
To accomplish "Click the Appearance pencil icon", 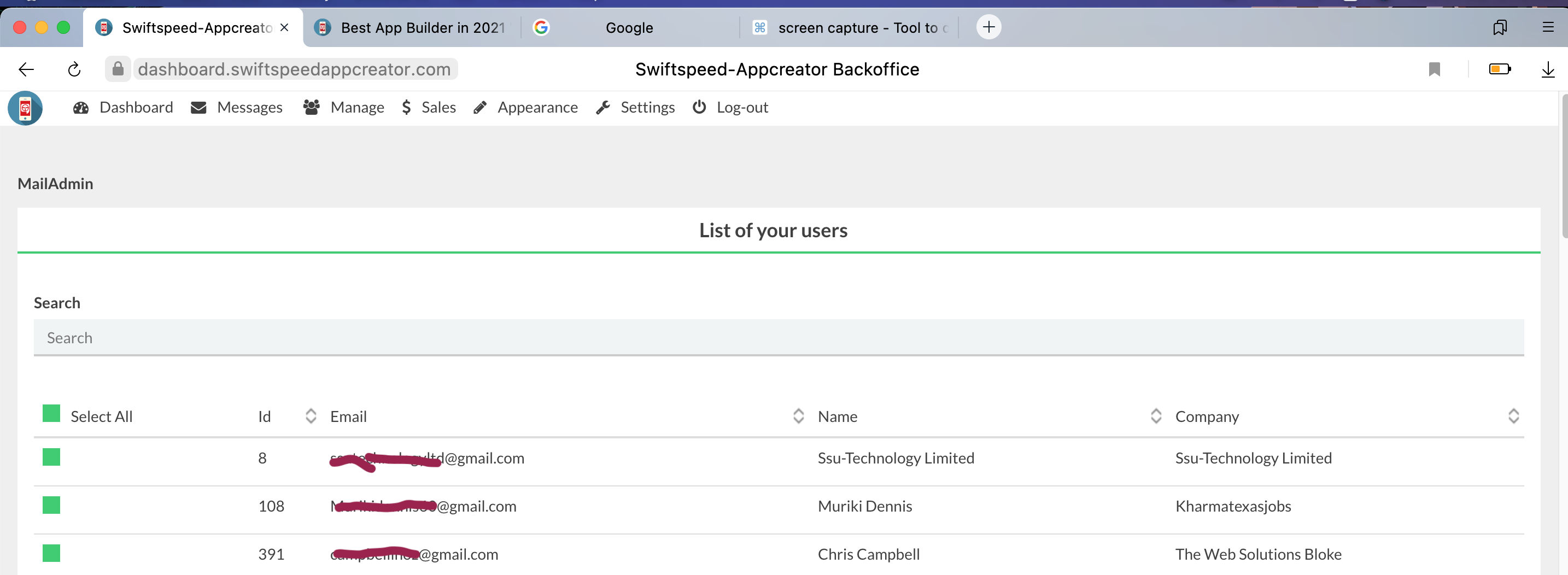I will pyautogui.click(x=480, y=108).
